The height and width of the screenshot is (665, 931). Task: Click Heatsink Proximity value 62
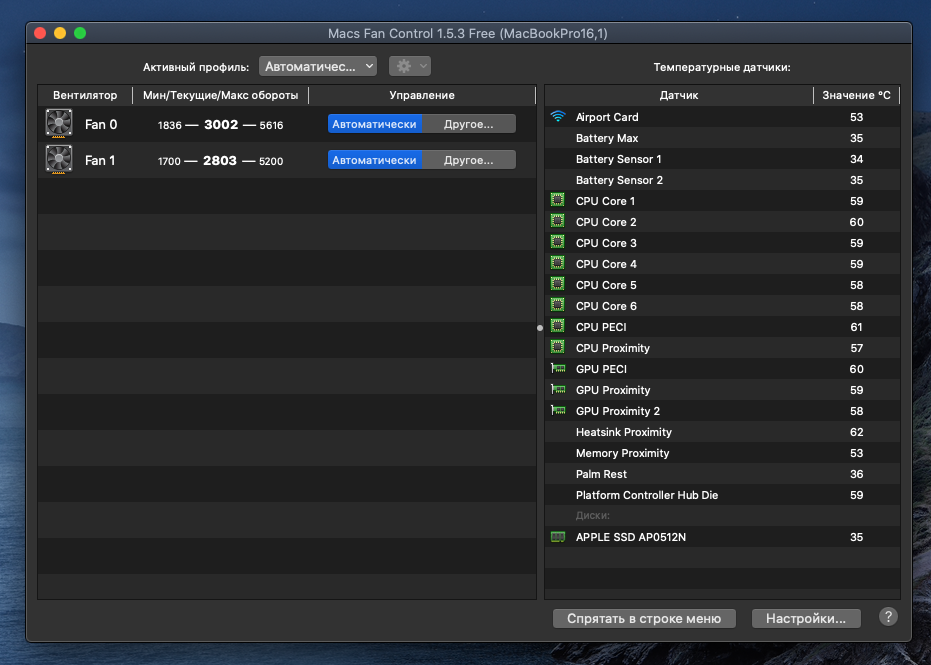point(856,432)
